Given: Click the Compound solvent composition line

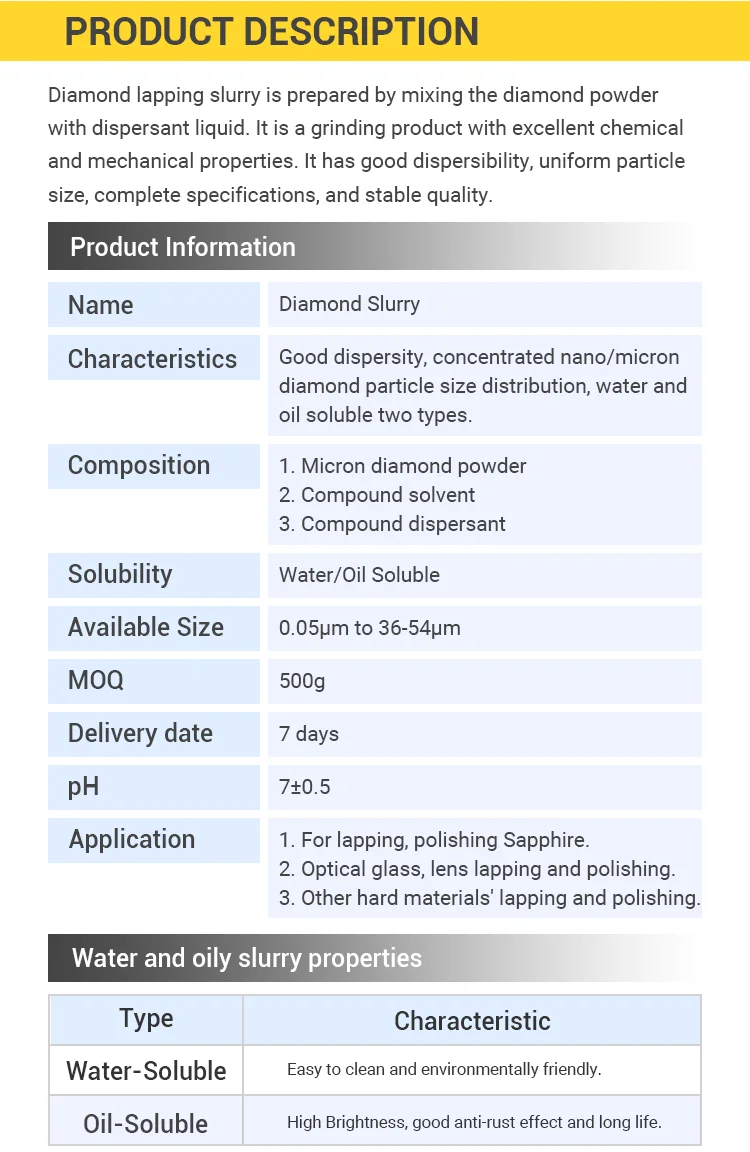Looking at the screenshot, I should 388,495.
